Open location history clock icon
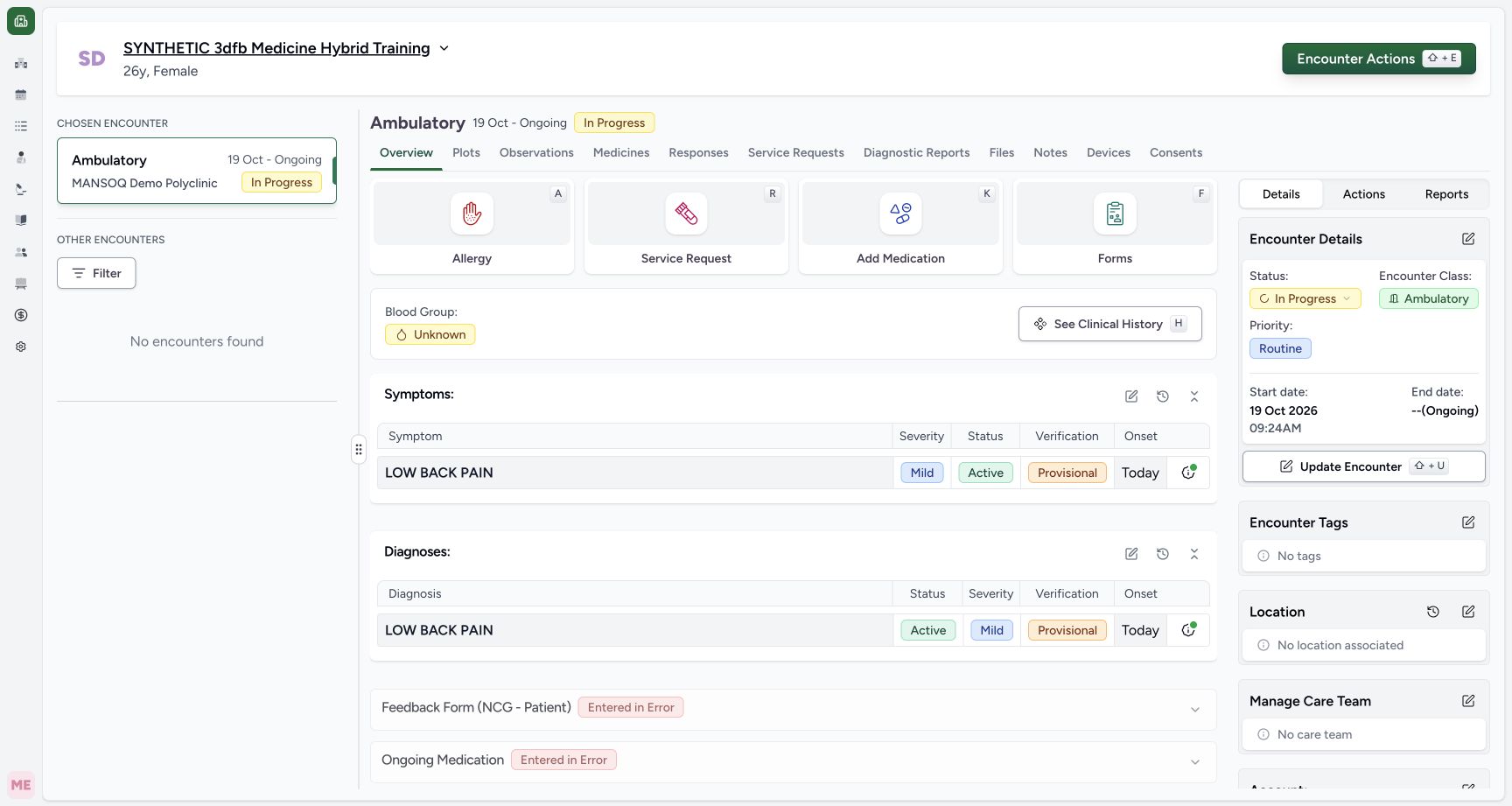 click(x=1433, y=612)
